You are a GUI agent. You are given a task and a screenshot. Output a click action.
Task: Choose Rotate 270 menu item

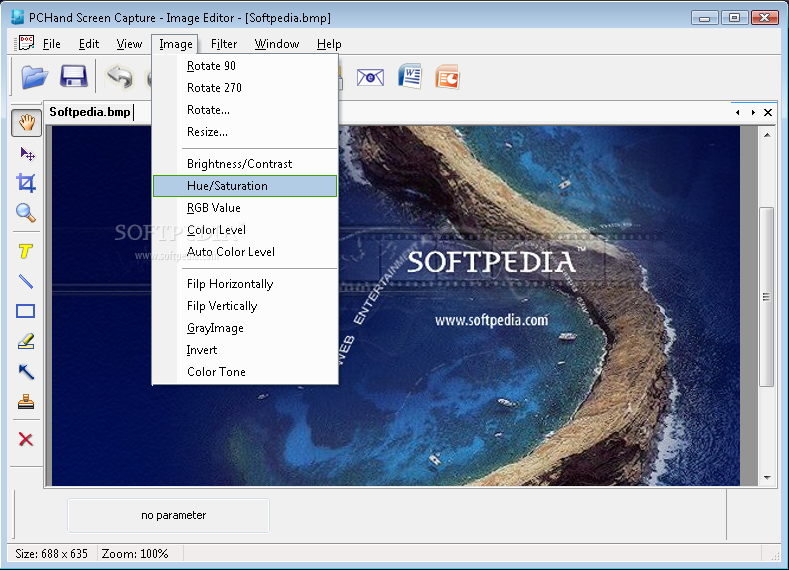pos(245,88)
